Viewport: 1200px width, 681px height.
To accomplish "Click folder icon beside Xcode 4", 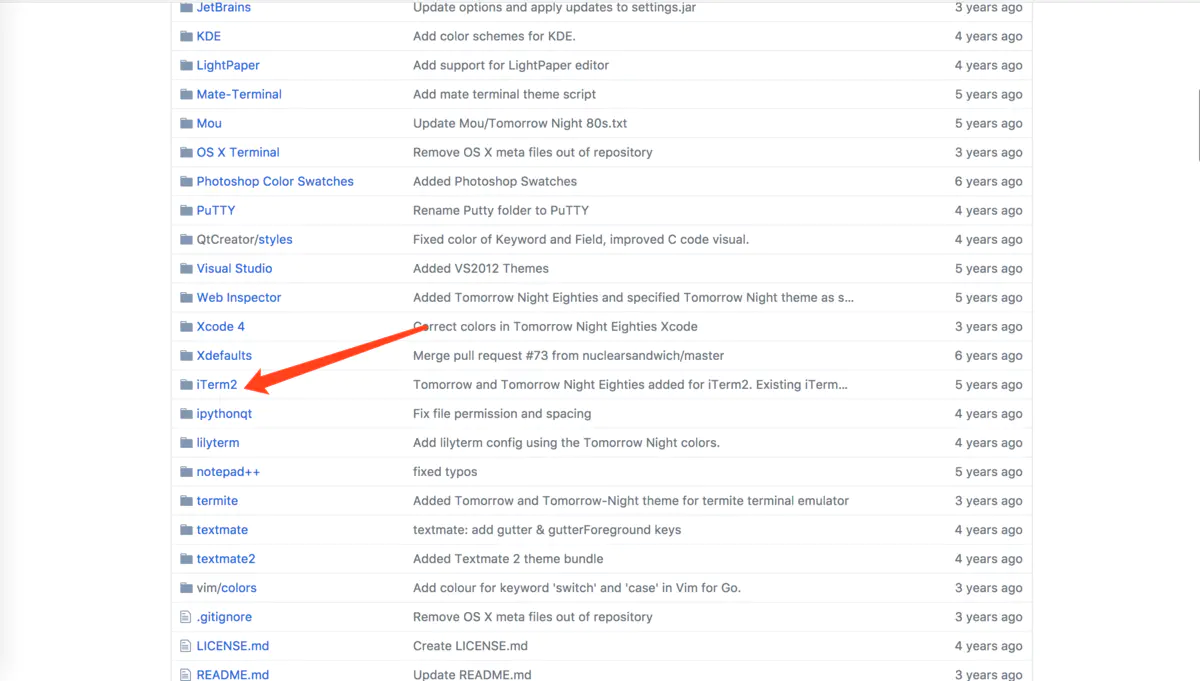I will (x=186, y=326).
